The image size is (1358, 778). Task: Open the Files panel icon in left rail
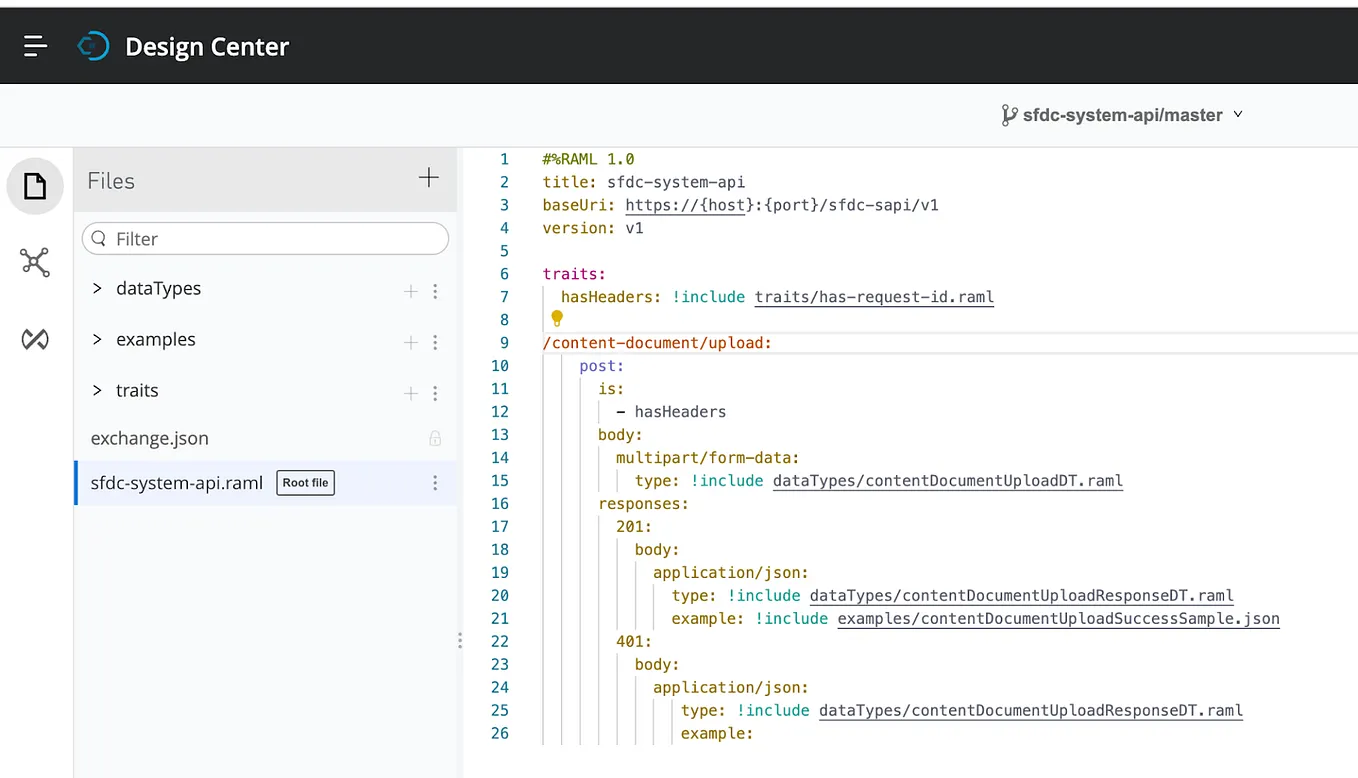[35, 185]
